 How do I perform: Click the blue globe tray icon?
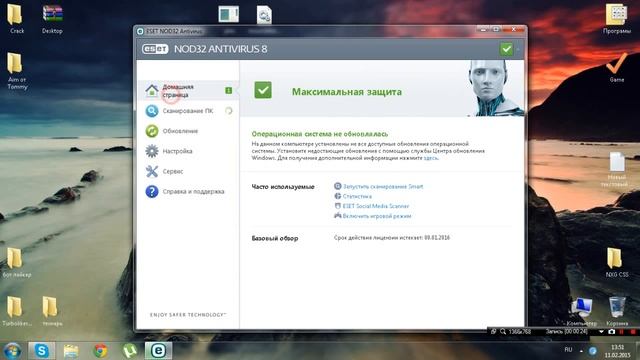click(x=593, y=351)
